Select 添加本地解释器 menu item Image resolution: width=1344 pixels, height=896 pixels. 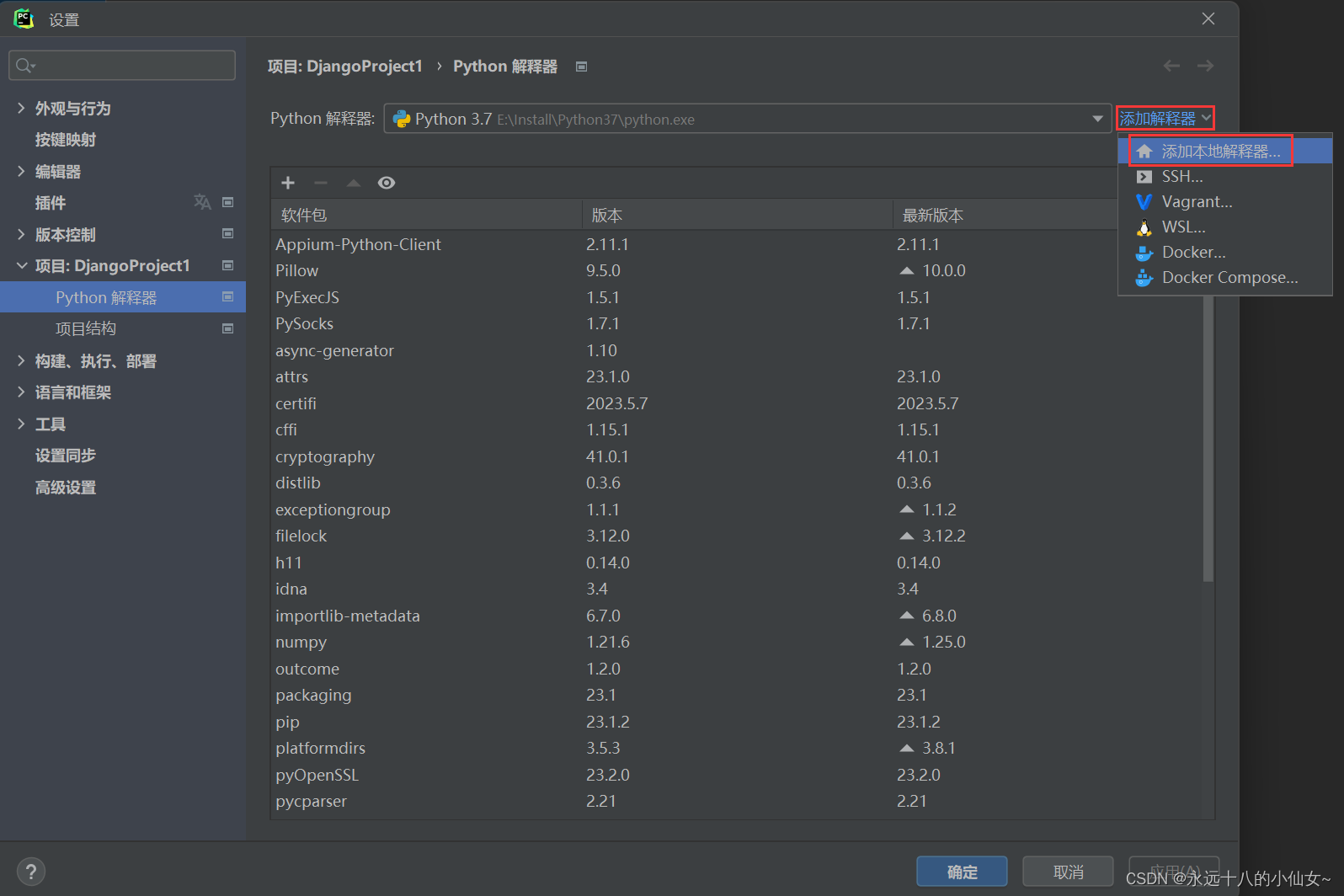click(1225, 152)
